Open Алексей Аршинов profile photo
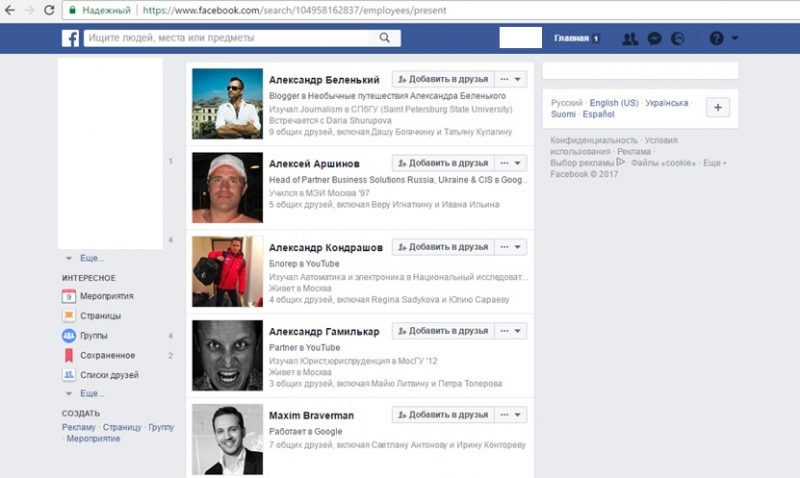 click(228, 188)
